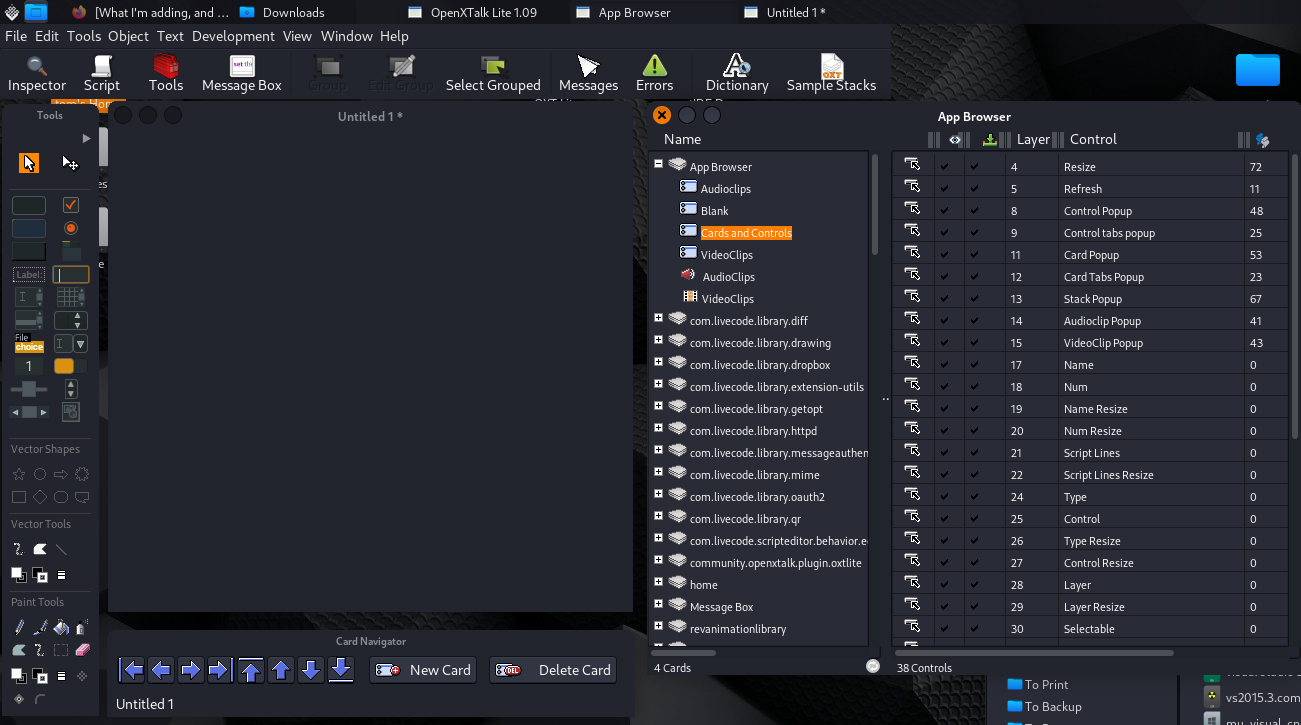The image size is (1301, 725).
Task: Click the label field tool in Tools palette
Action: click(29, 274)
